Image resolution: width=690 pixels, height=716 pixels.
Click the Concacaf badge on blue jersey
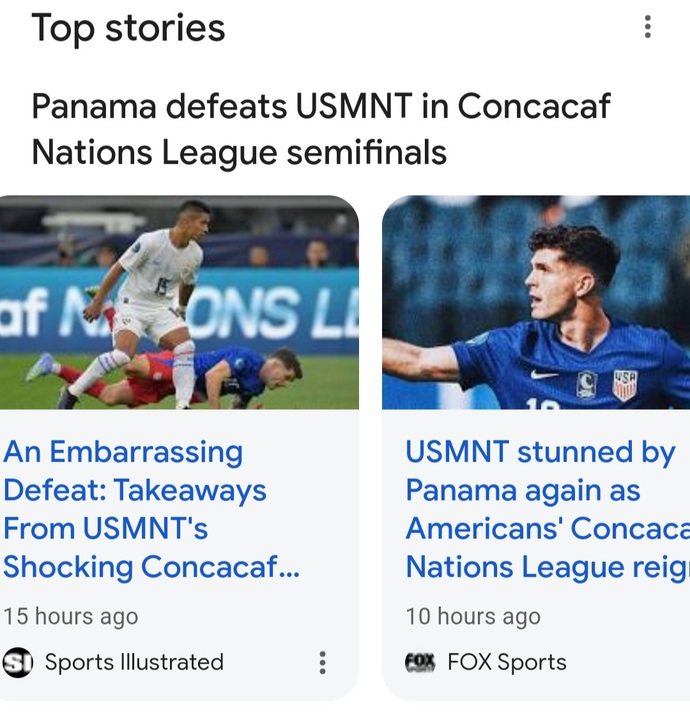587,381
